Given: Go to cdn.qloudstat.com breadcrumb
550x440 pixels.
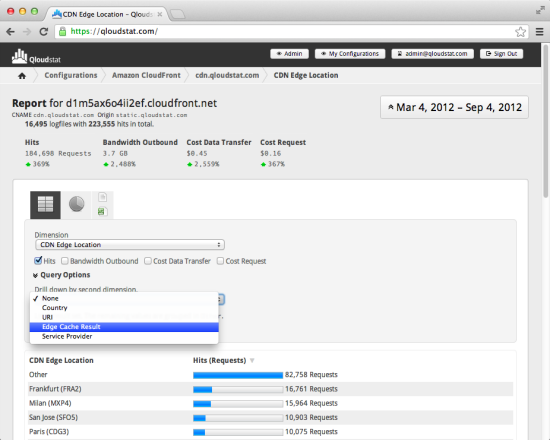Looking at the screenshot, I should pyautogui.click(x=227, y=75).
